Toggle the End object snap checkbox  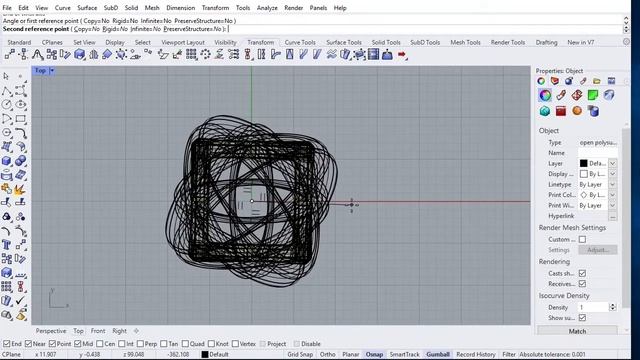pyautogui.click(x=7, y=344)
